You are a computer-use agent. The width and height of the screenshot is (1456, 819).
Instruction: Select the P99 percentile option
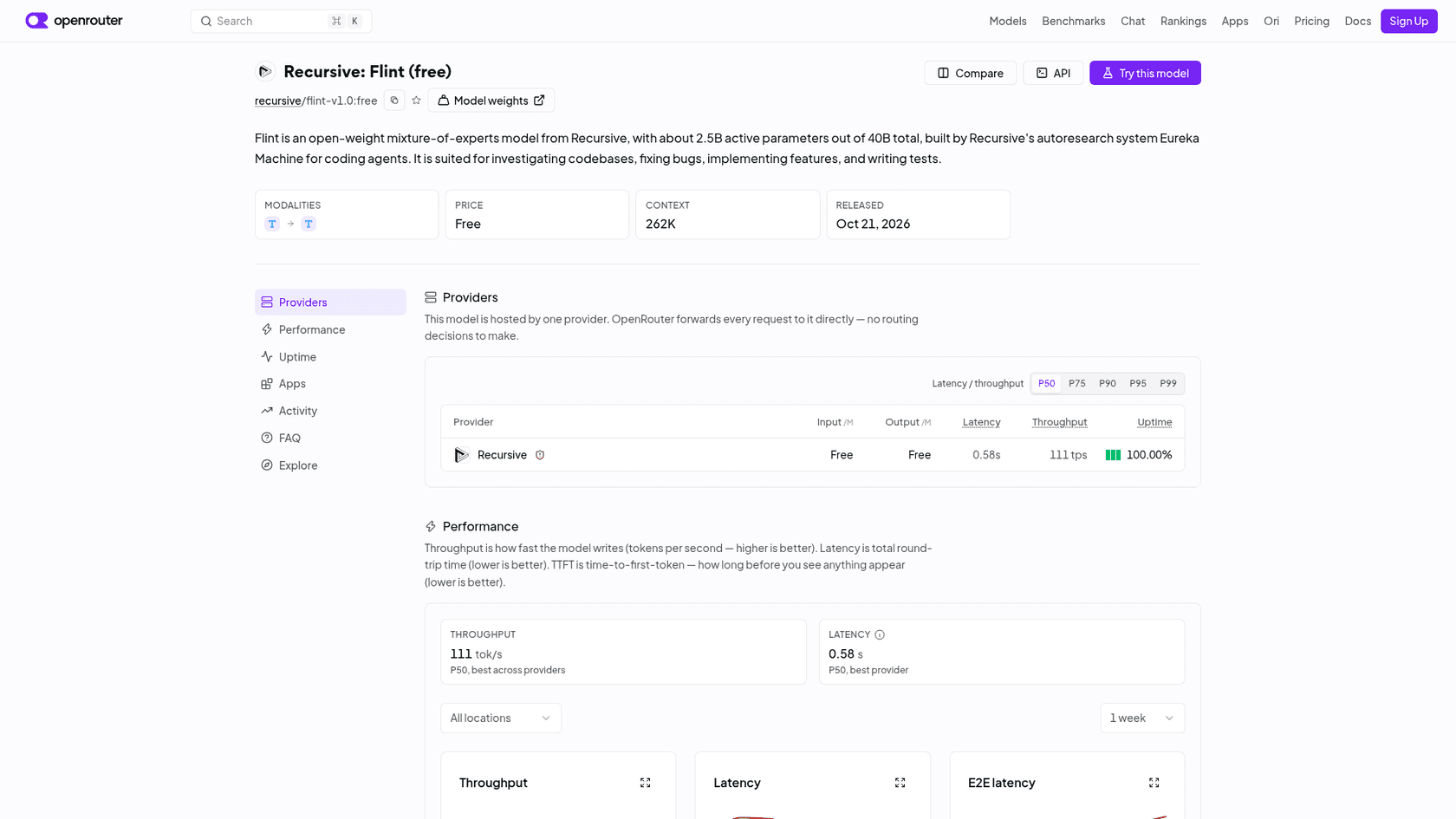pos(1168,383)
